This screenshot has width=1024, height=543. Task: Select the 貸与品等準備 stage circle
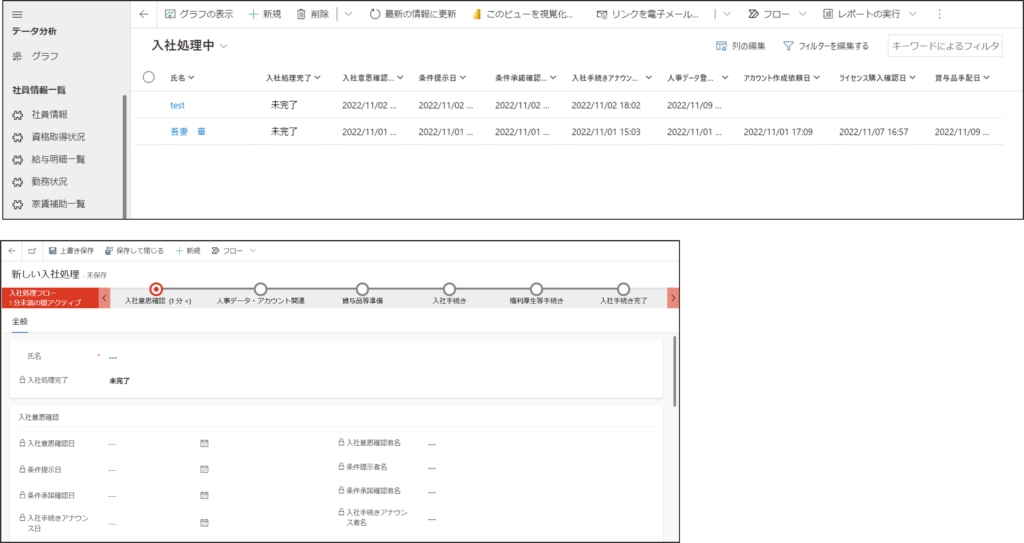click(x=362, y=289)
